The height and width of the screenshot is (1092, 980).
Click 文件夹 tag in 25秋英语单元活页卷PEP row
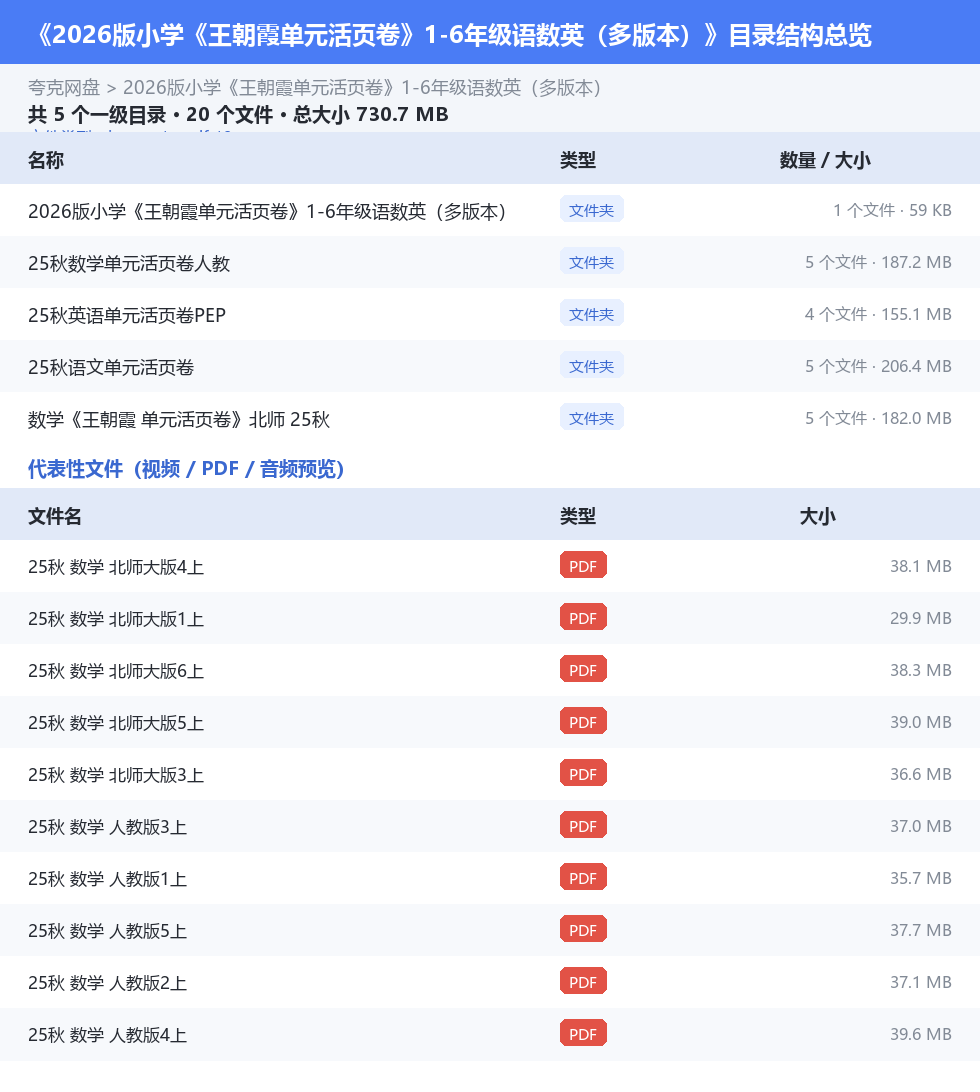point(591,314)
